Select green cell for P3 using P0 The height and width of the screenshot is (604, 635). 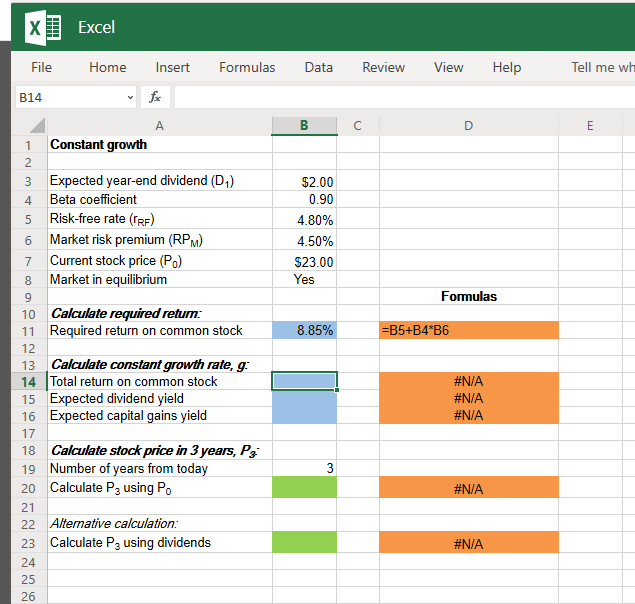[304, 487]
